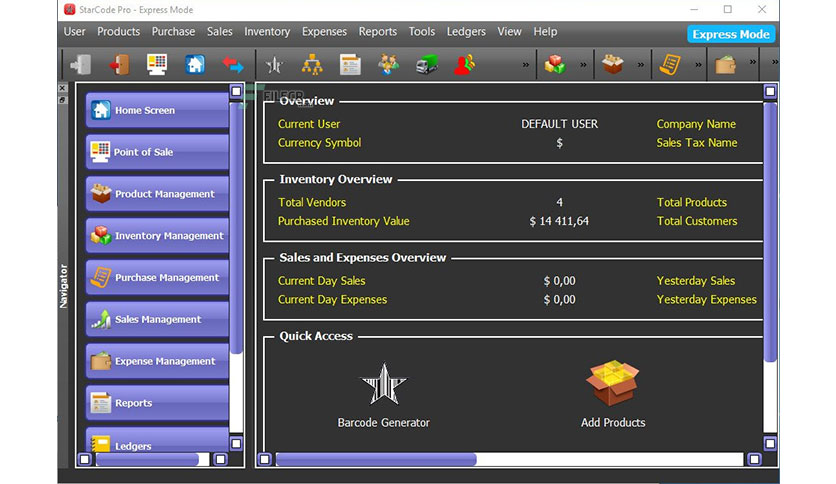Click the logout door icon with red arrow
The width and height of the screenshot is (836, 484).
(x=119, y=64)
